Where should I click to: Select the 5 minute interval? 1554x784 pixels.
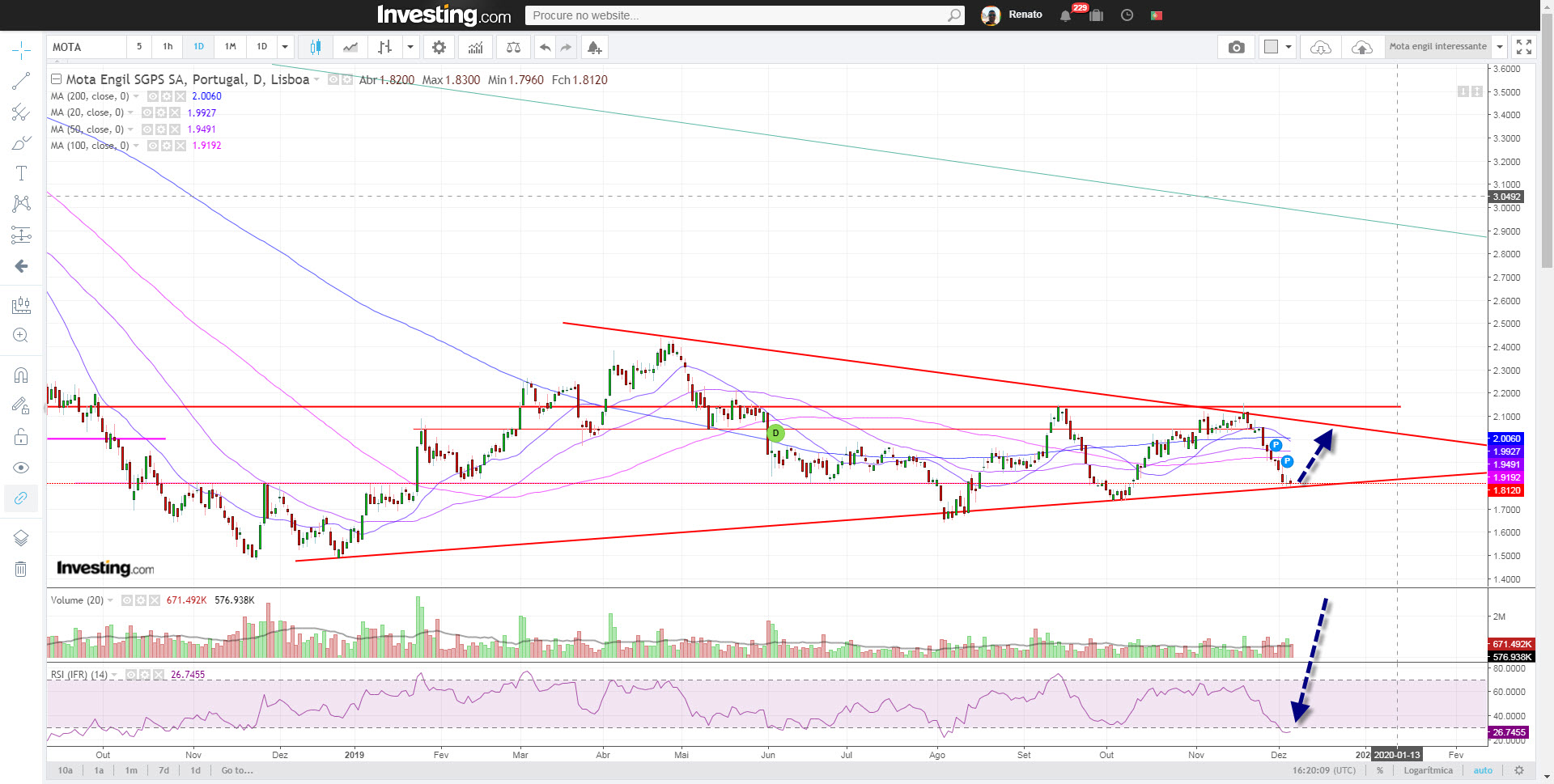(139, 47)
